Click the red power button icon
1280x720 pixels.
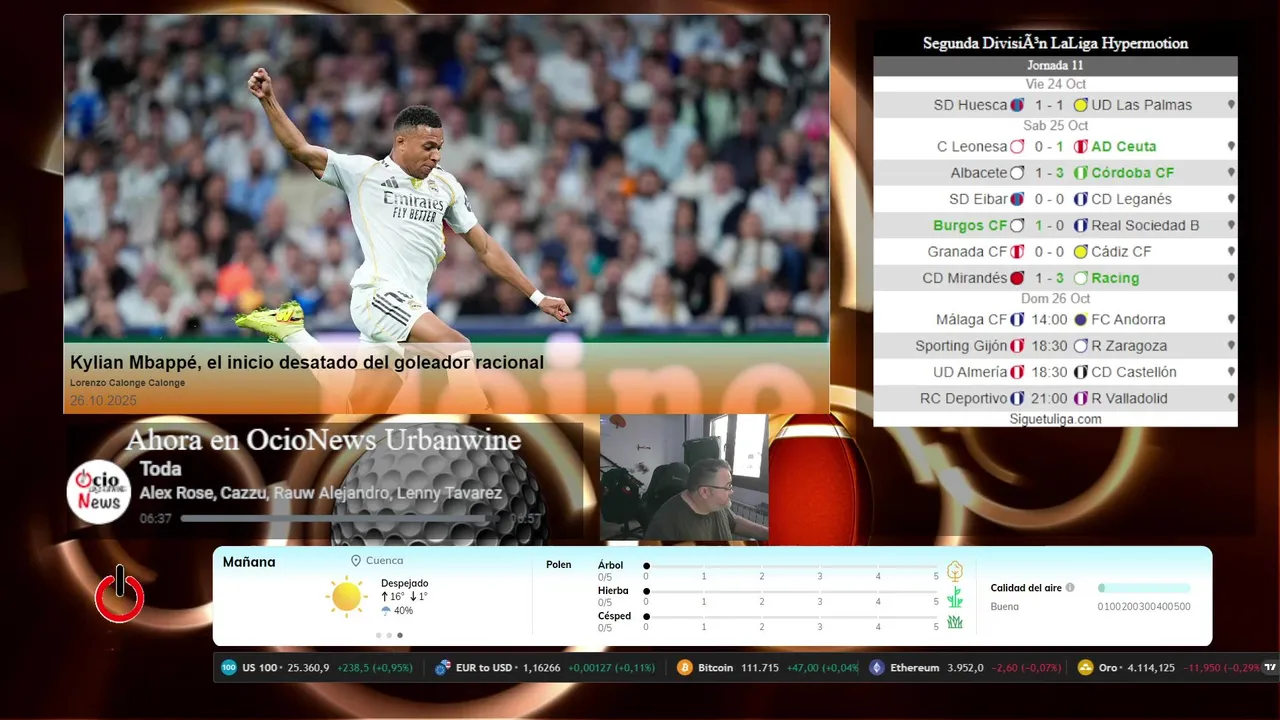[x=120, y=595]
